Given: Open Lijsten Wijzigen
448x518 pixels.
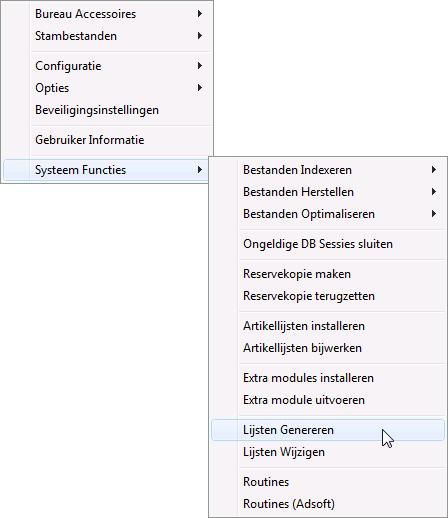Looking at the screenshot, I should (x=328, y=452).
